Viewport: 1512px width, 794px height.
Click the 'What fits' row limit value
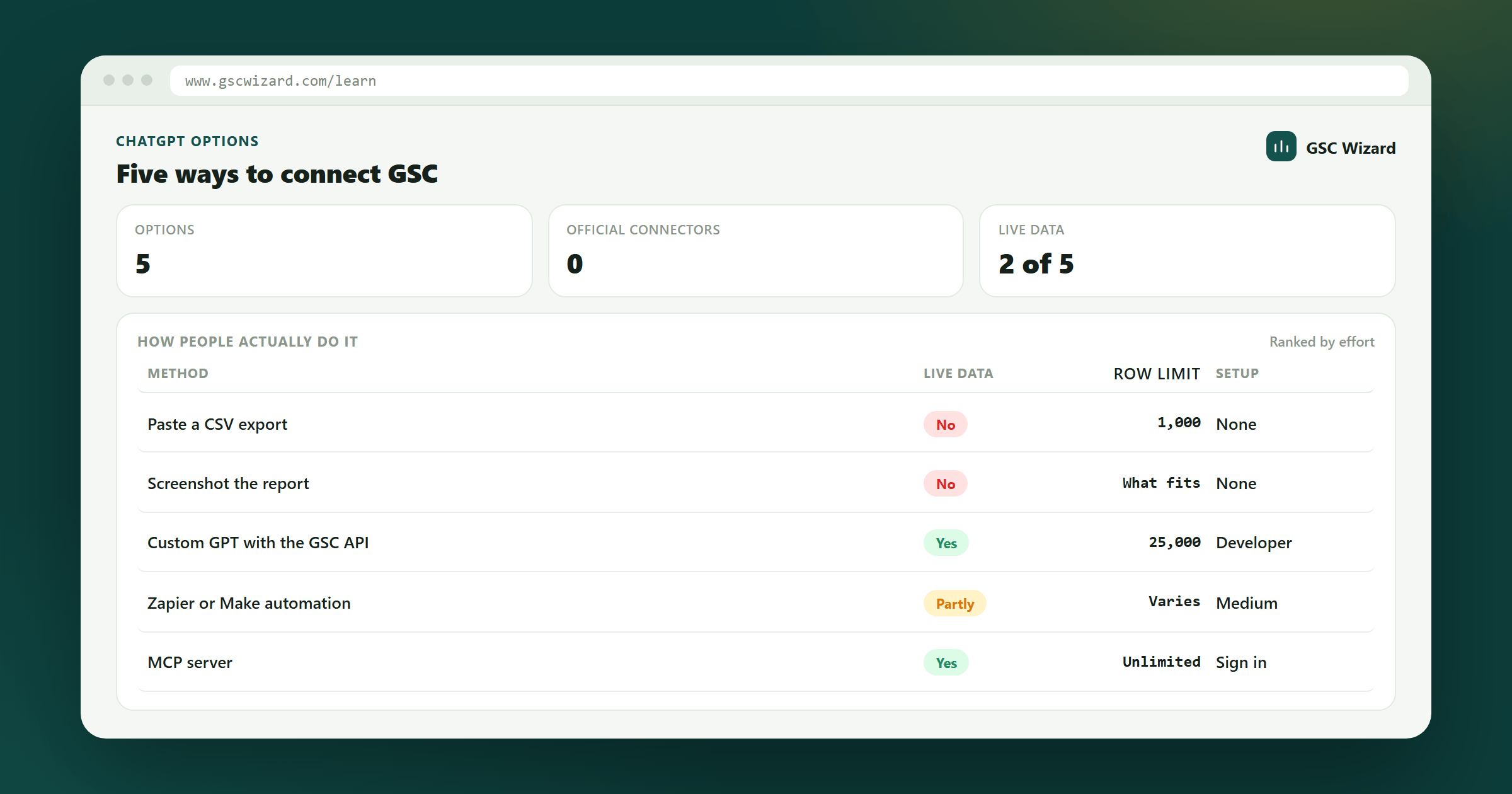1161,483
